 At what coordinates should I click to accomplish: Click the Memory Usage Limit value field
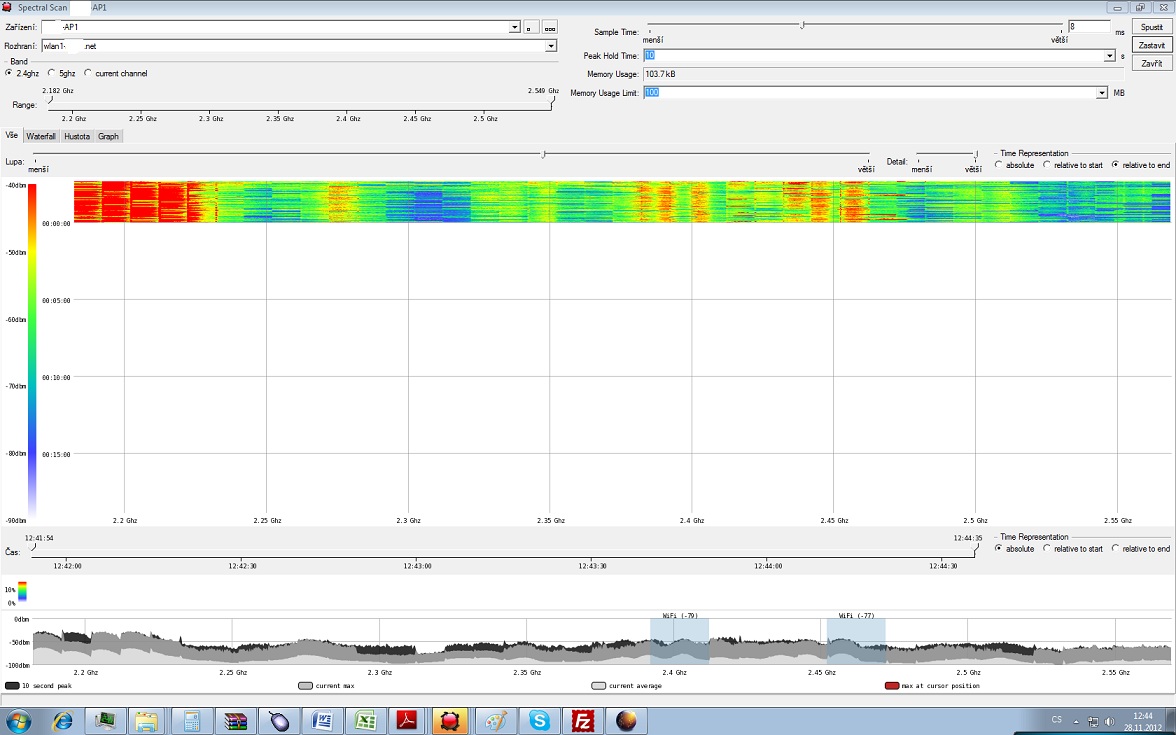[x=869, y=93]
